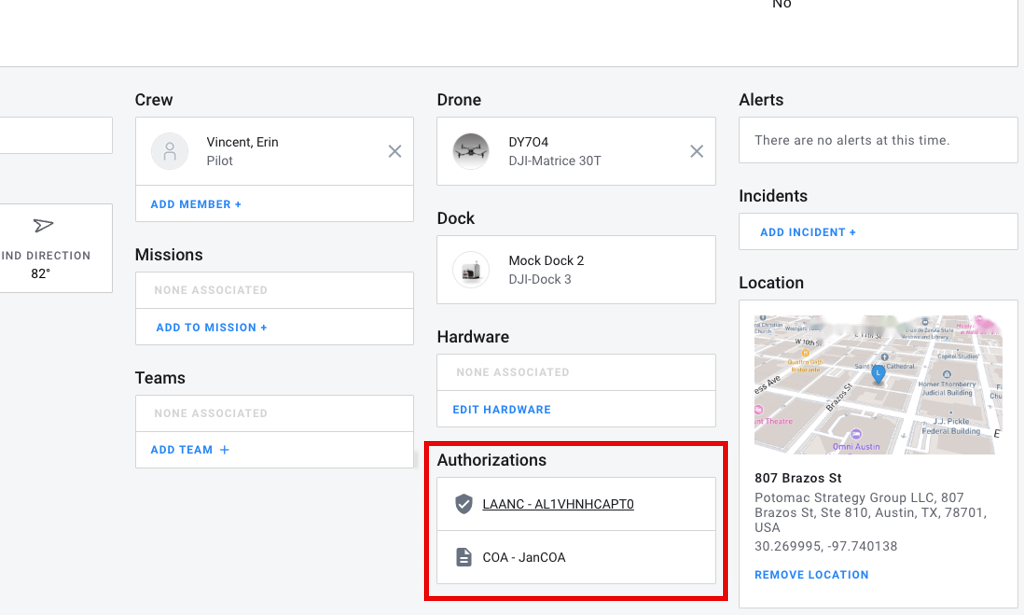Click the Omni Austin map marker
1024x615 pixels.
coord(856,435)
